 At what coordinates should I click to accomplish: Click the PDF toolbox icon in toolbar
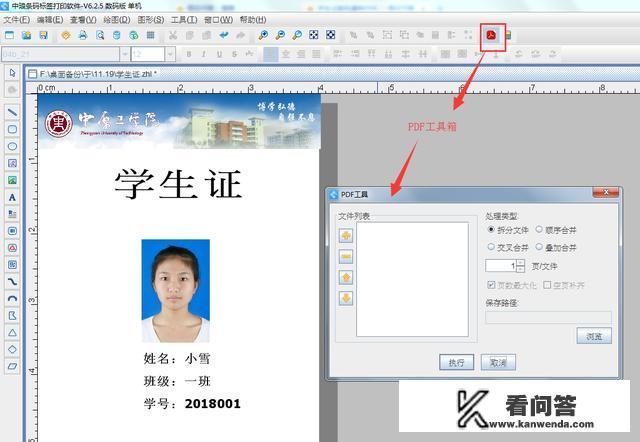pos(491,35)
